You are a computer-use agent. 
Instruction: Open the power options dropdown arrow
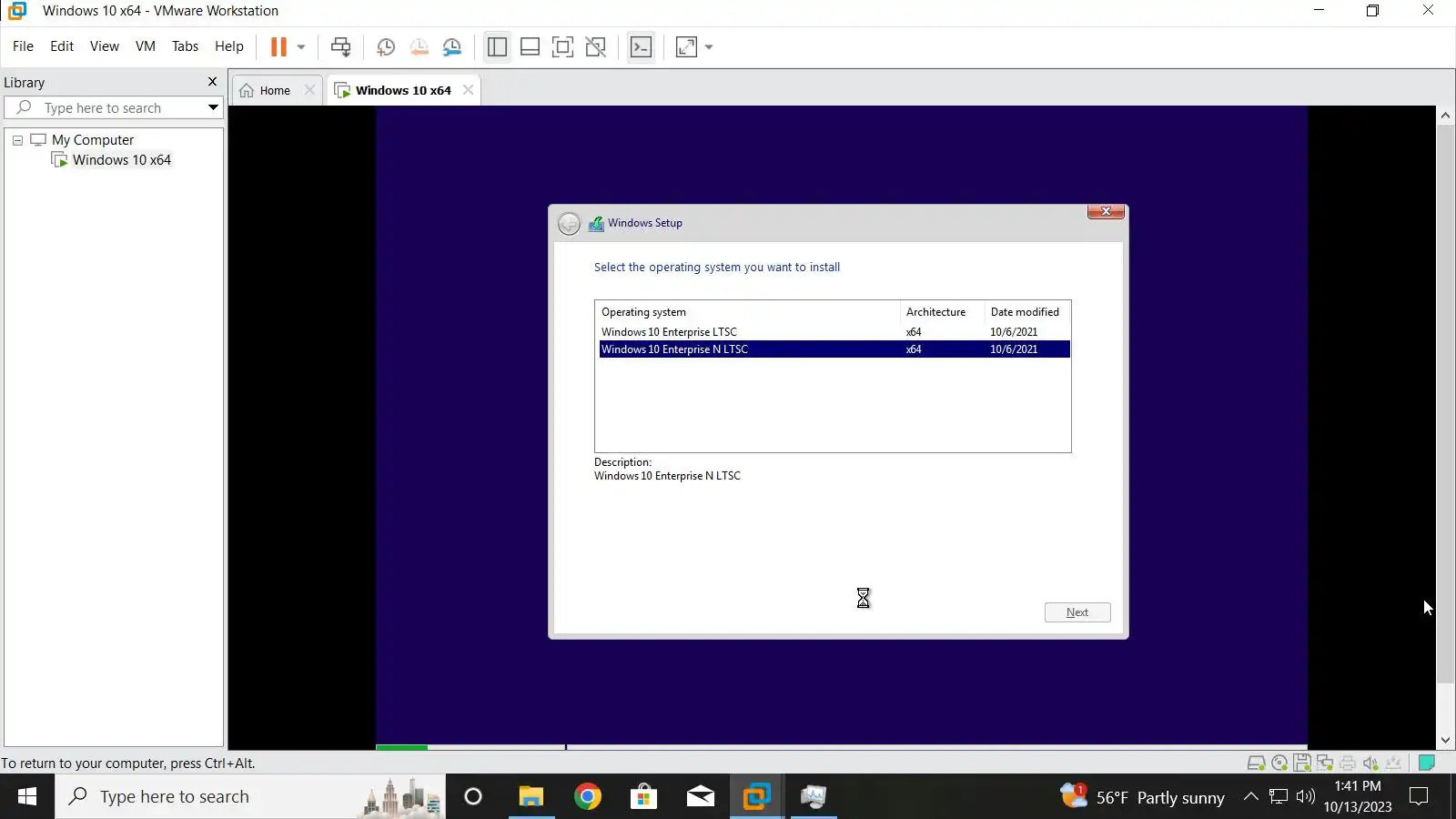(301, 46)
